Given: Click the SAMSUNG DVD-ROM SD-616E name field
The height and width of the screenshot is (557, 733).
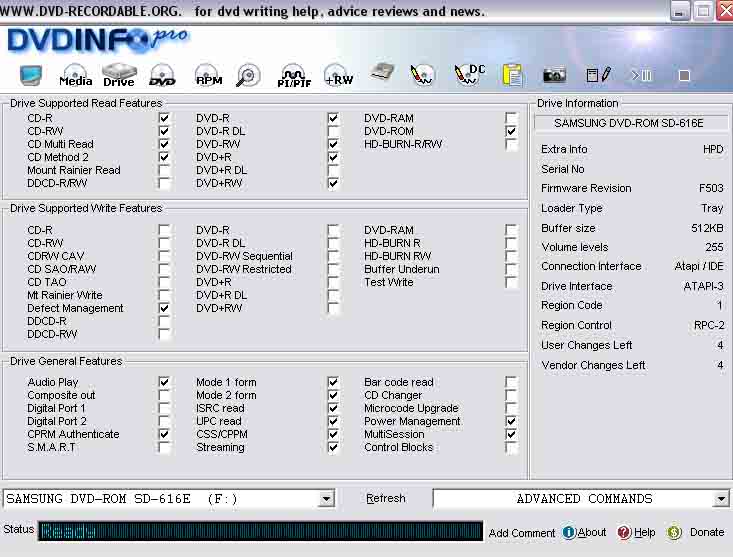Looking at the screenshot, I should 630,123.
